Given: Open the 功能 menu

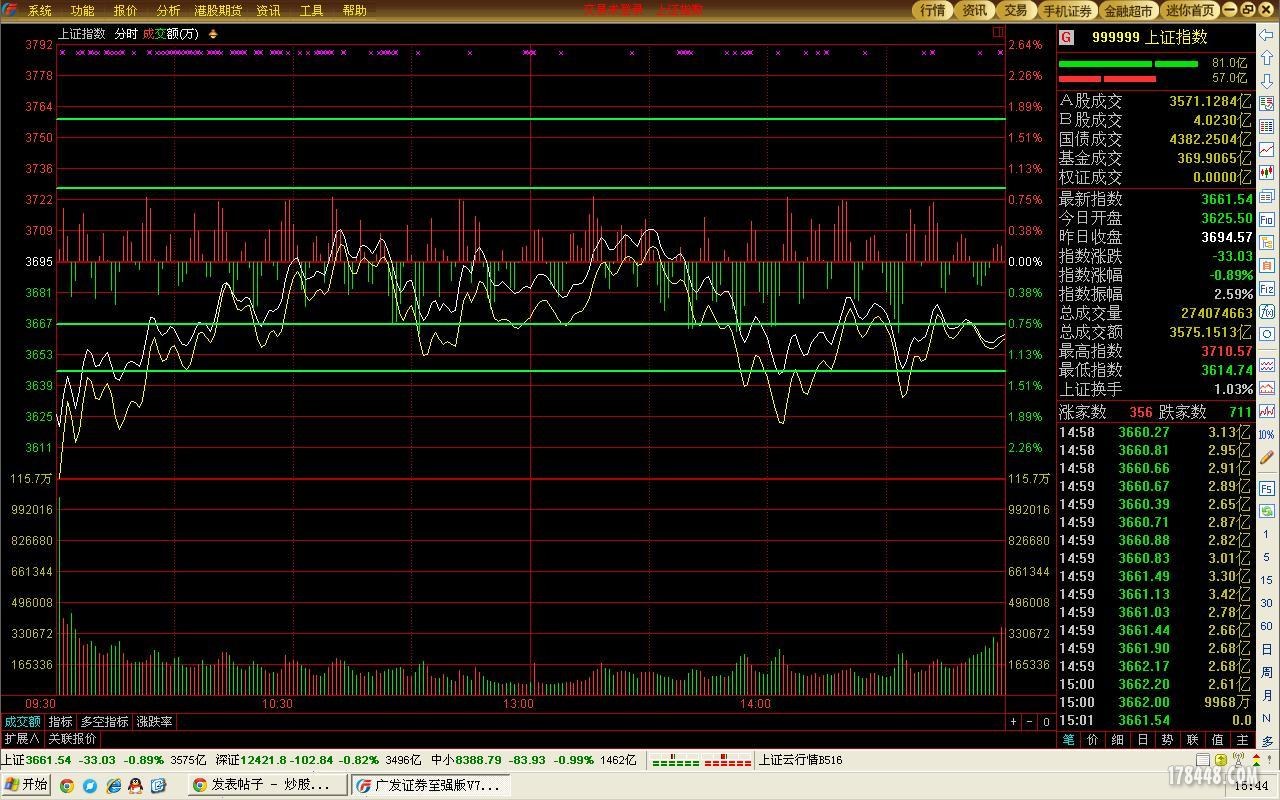Looking at the screenshot, I should 83,10.
